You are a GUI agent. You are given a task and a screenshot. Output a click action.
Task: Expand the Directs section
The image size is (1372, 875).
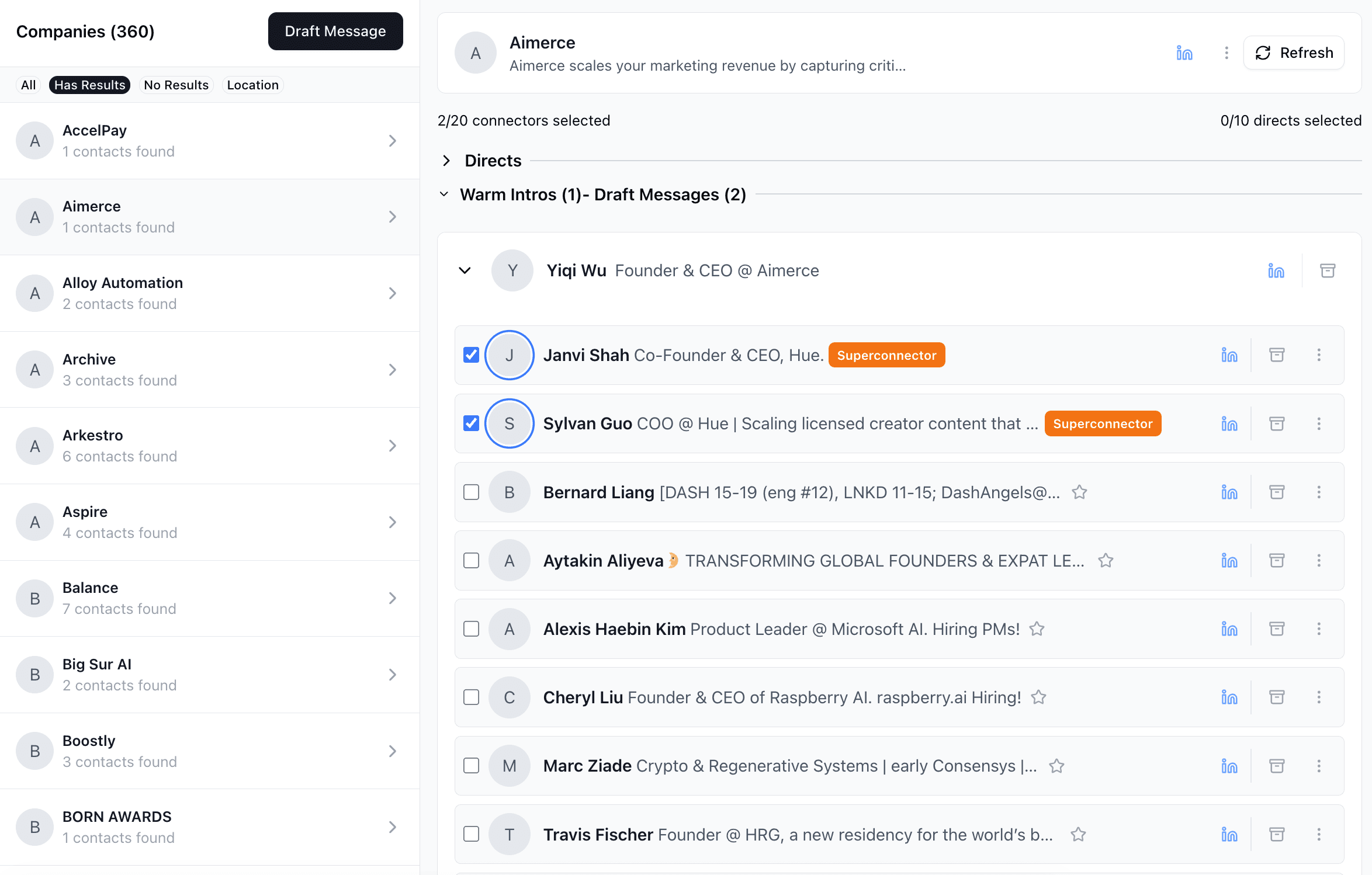point(446,161)
